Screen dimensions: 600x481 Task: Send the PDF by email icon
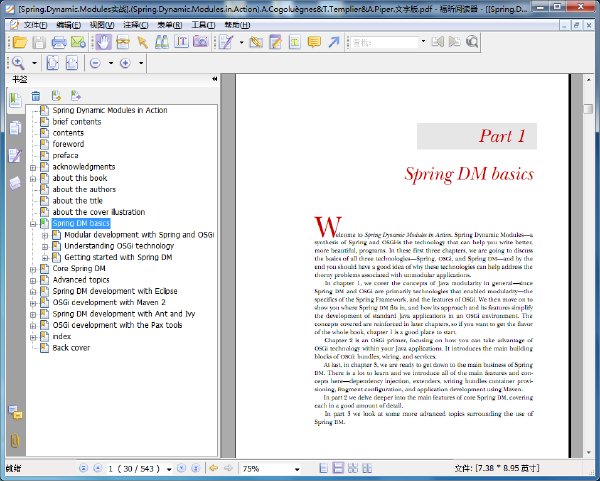click(78, 42)
